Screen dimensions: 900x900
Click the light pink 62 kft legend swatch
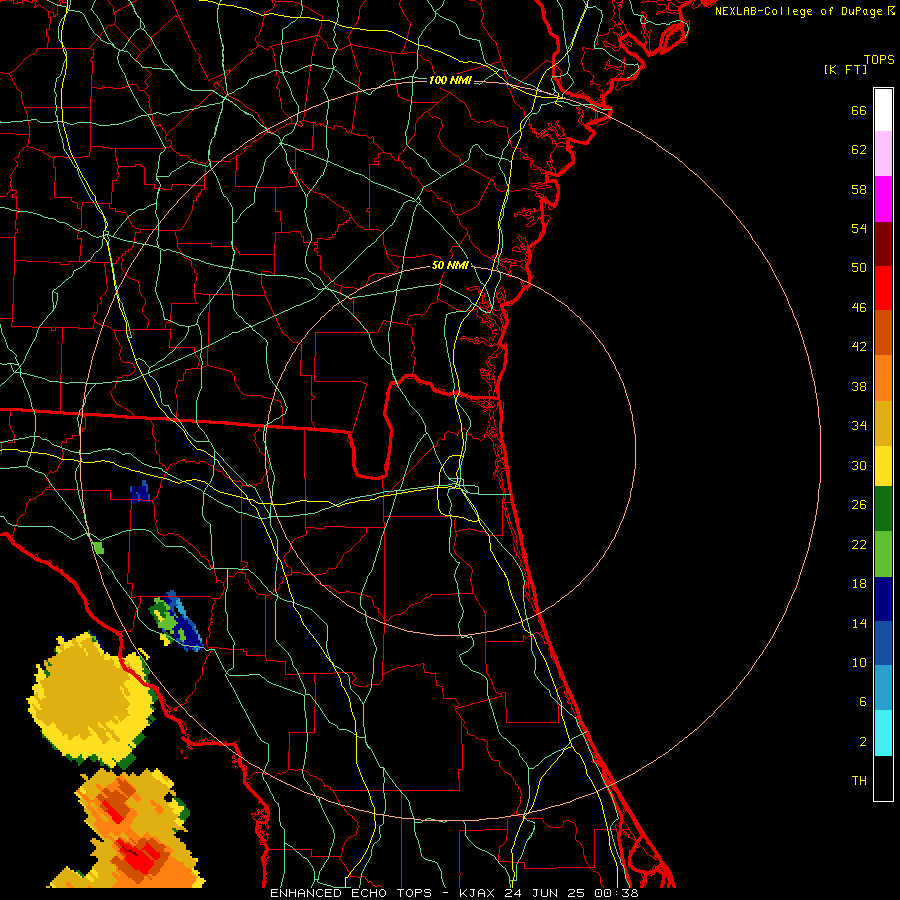(883, 154)
